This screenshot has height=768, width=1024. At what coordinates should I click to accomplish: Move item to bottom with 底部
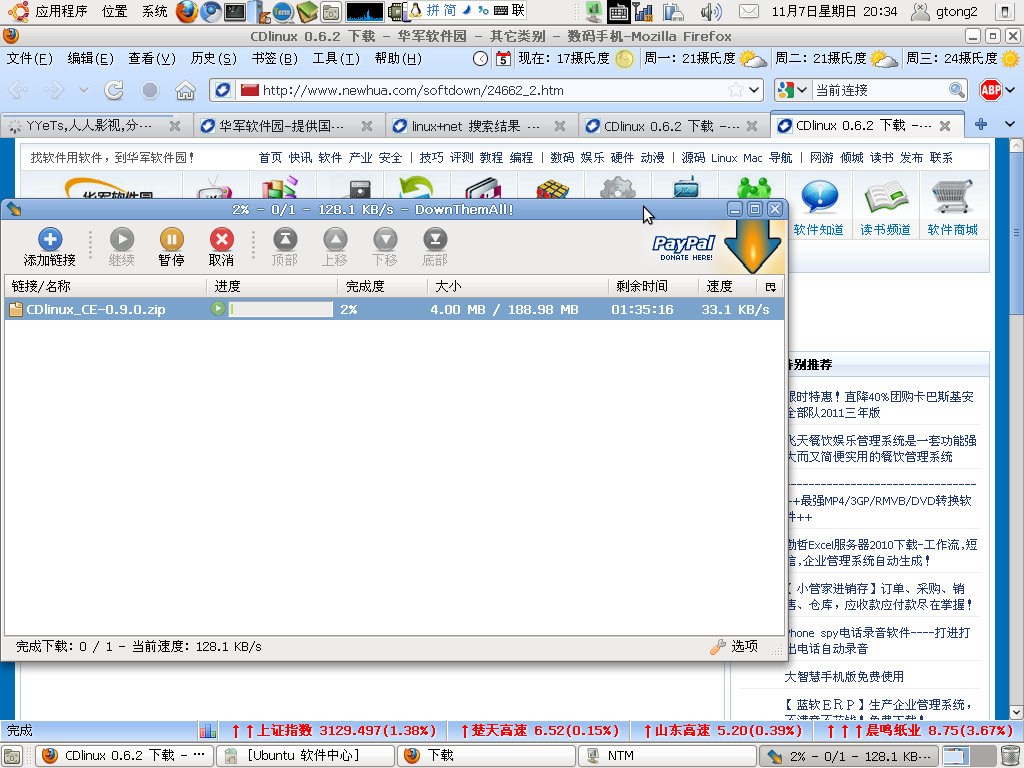435,248
